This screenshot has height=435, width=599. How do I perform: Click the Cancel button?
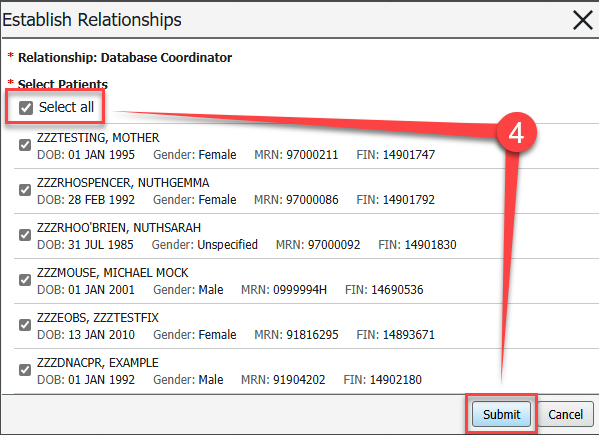[x=565, y=414]
